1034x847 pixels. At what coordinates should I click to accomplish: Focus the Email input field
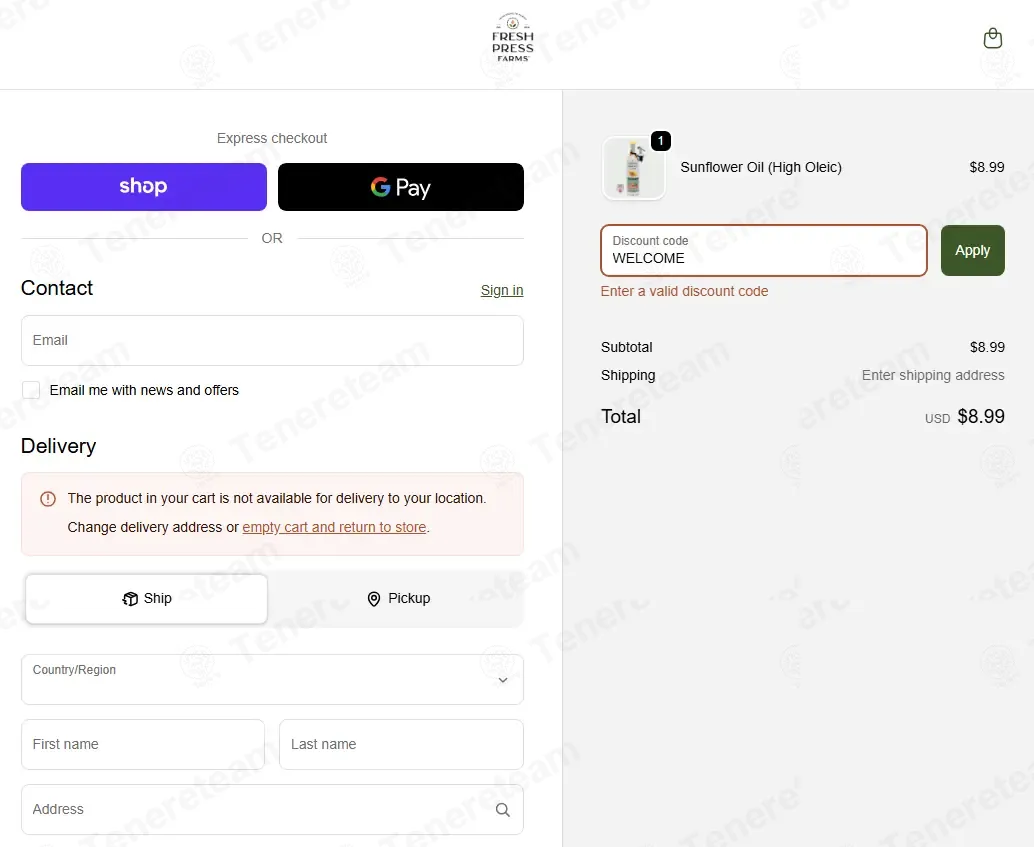(x=272, y=340)
